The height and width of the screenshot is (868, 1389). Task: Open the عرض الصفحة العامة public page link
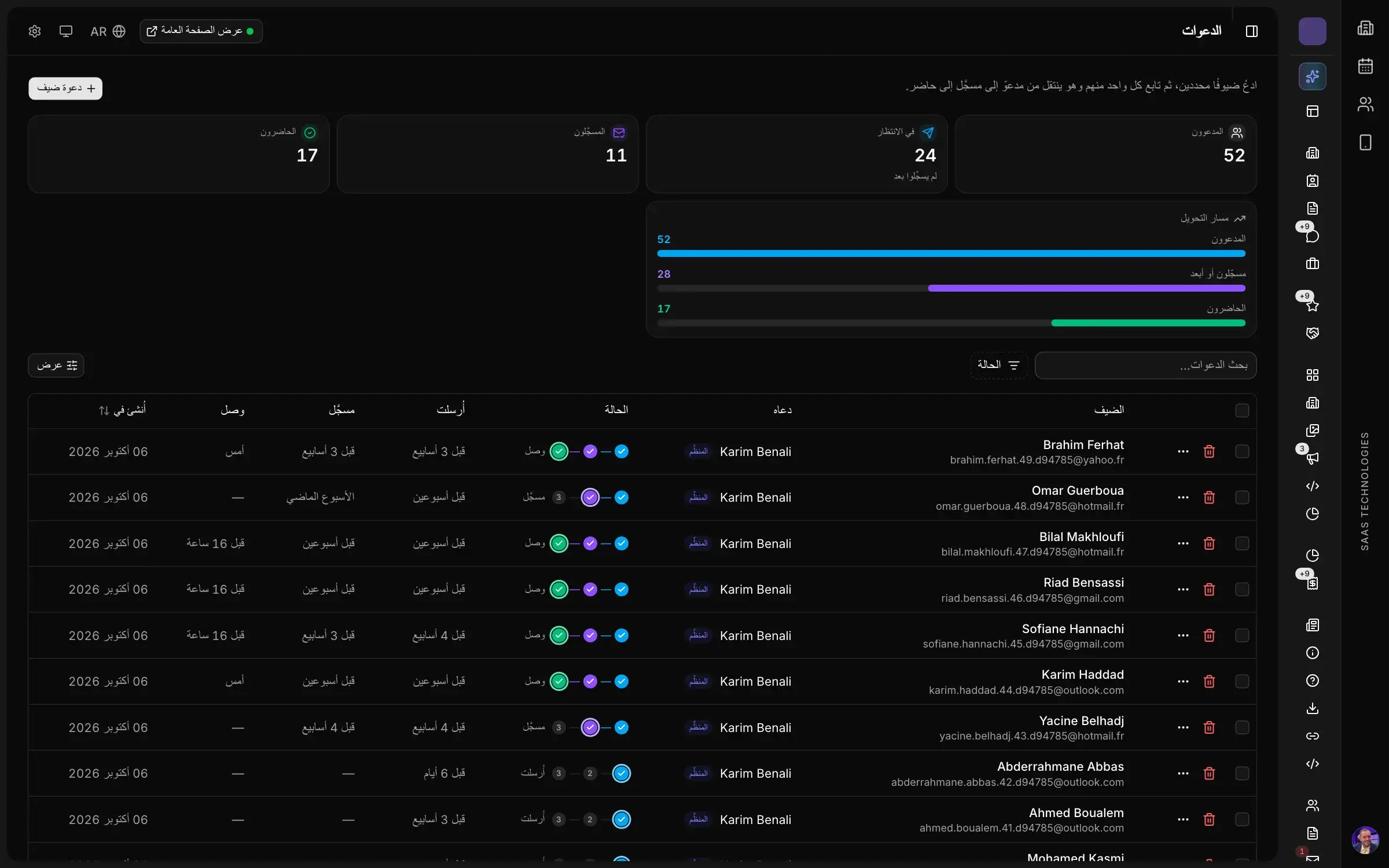pos(201,31)
